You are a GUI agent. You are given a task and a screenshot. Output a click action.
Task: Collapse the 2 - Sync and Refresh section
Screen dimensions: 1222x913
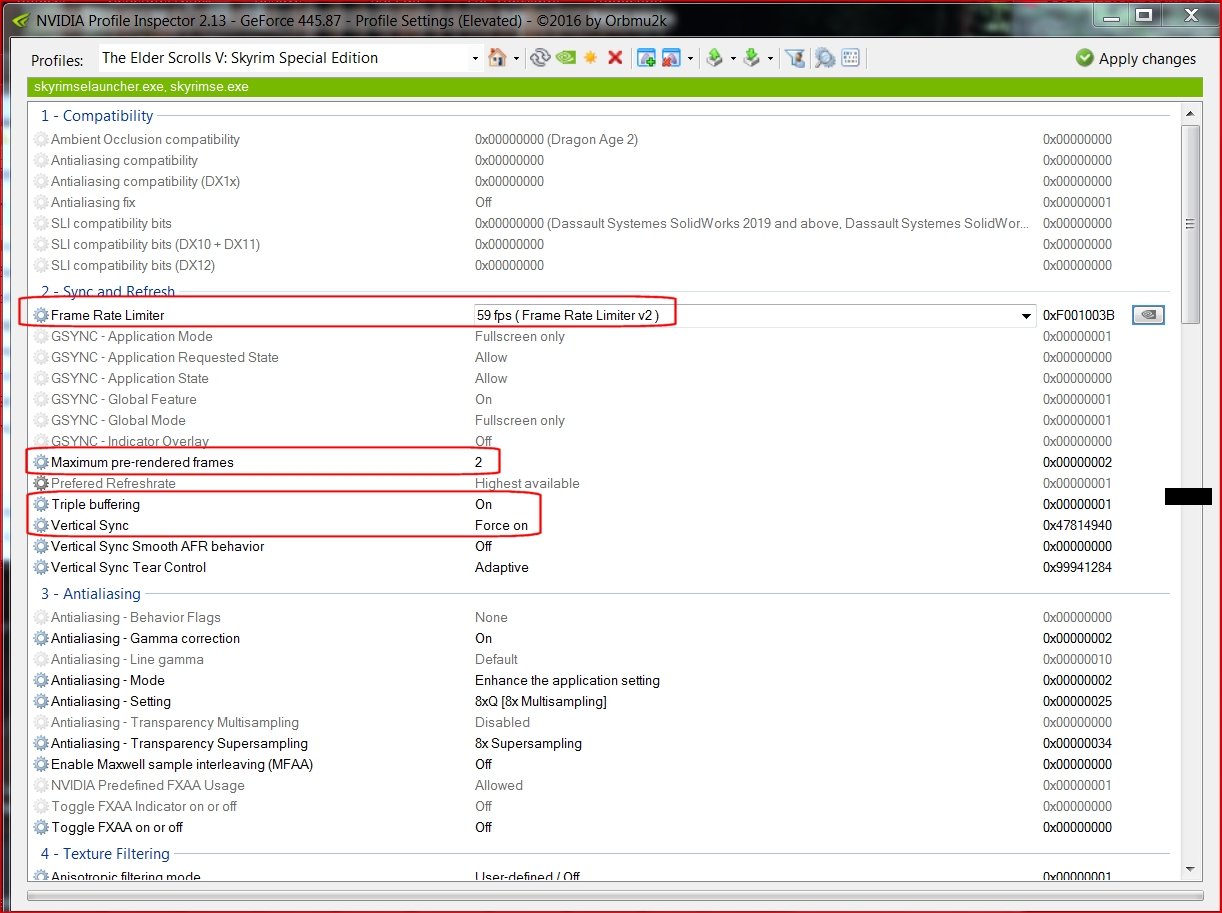[108, 292]
